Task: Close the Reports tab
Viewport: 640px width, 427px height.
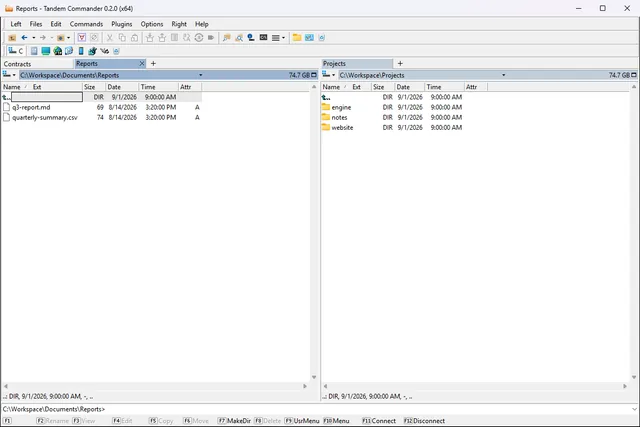Action: (x=142, y=64)
